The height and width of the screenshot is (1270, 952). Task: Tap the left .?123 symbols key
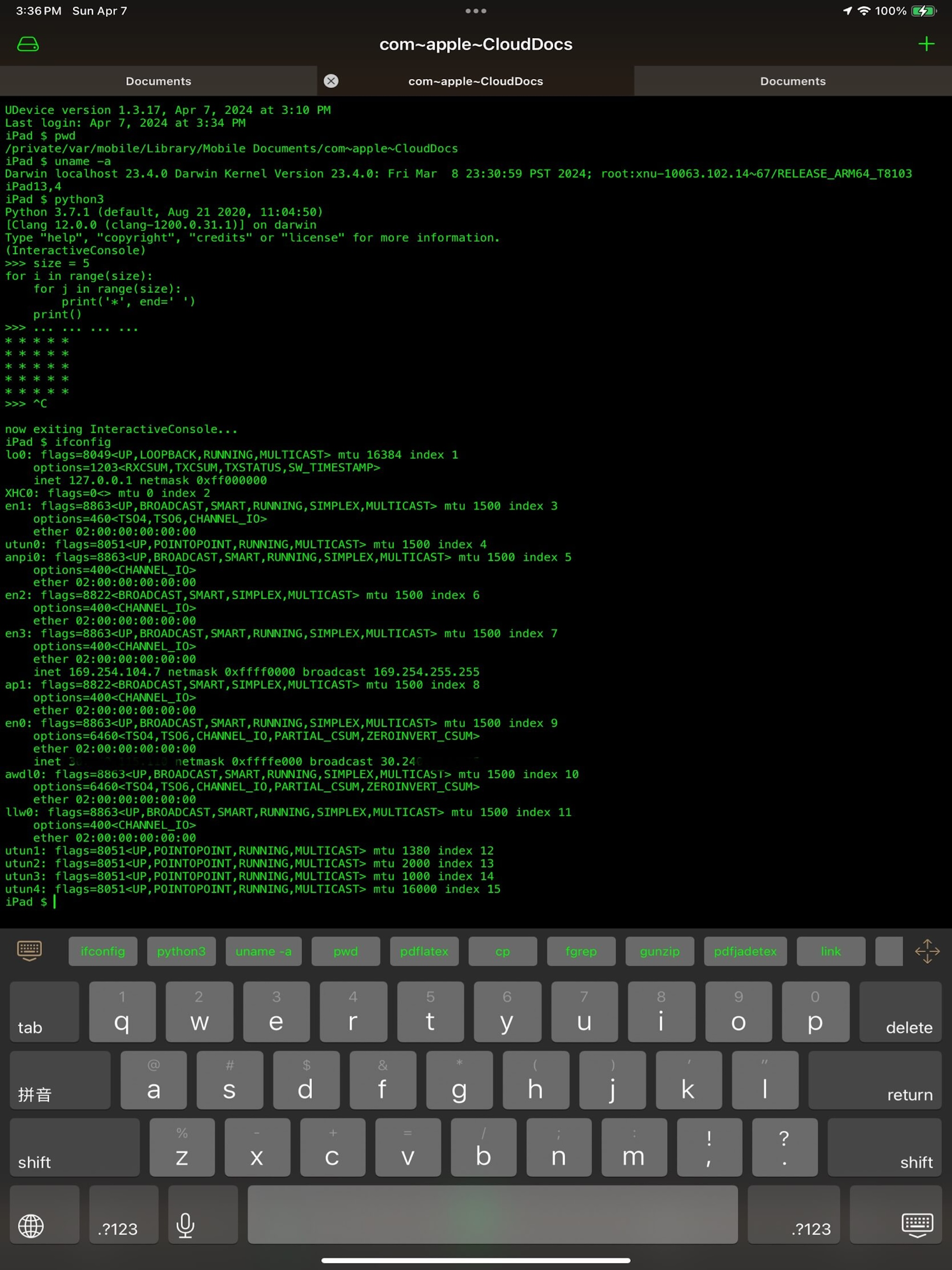pyautogui.click(x=124, y=1215)
